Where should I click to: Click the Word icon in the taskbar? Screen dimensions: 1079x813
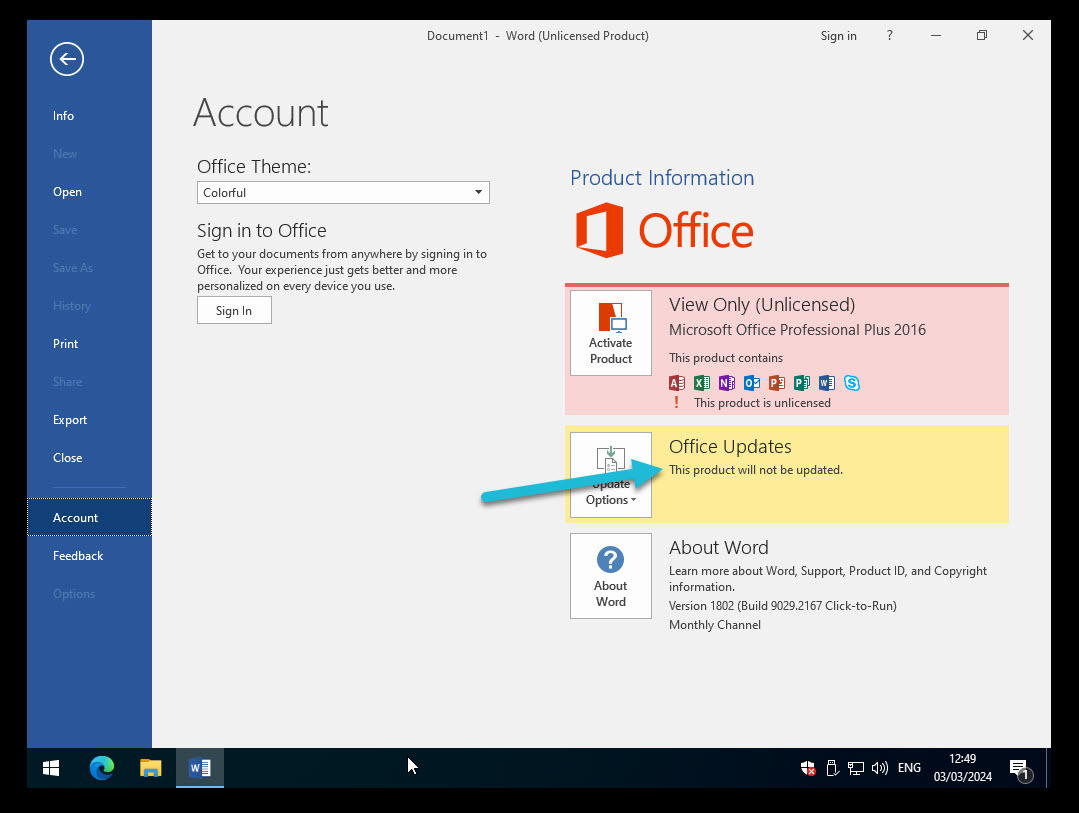pyautogui.click(x=200, y=768)
